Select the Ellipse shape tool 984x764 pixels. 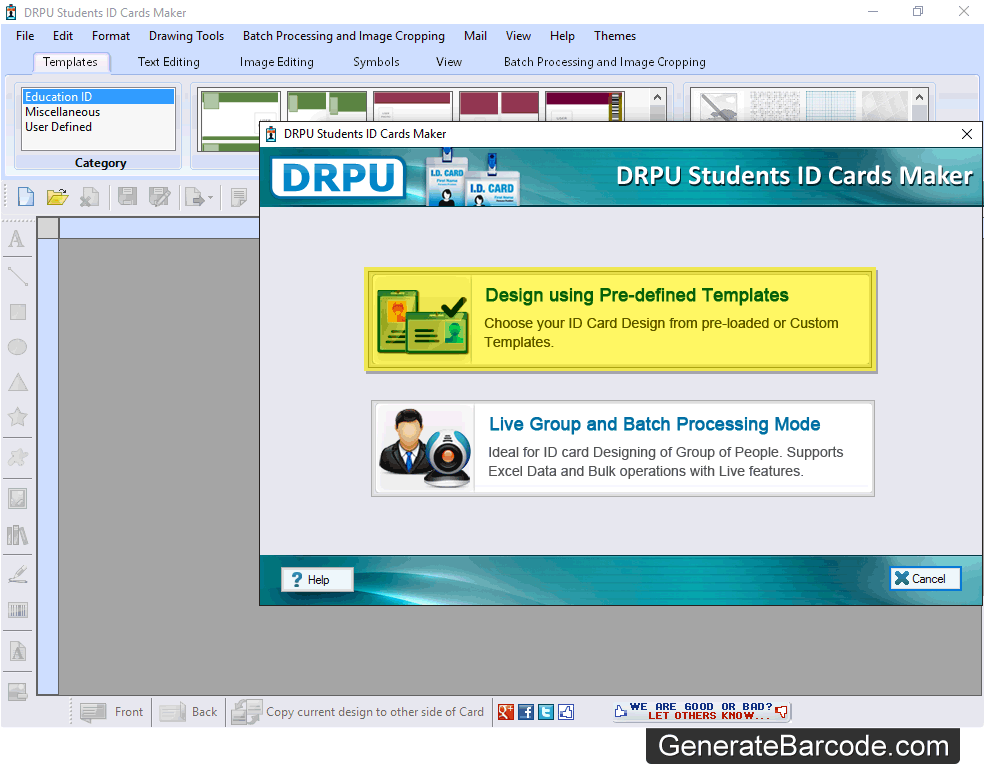pyautogui.click(x=16, y=347)
